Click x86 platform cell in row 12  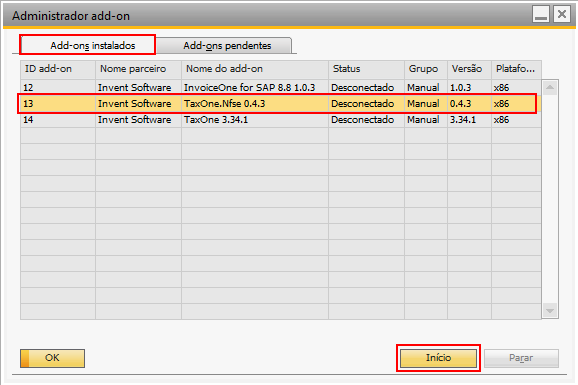(516, 88)
